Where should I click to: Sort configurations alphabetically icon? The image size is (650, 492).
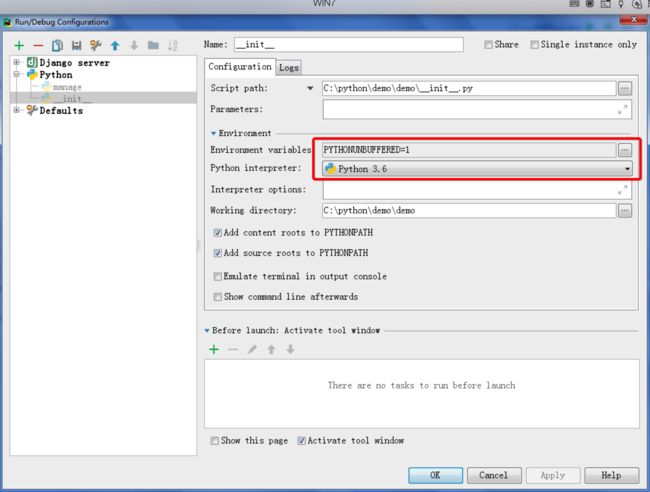(x=172, y=46)
